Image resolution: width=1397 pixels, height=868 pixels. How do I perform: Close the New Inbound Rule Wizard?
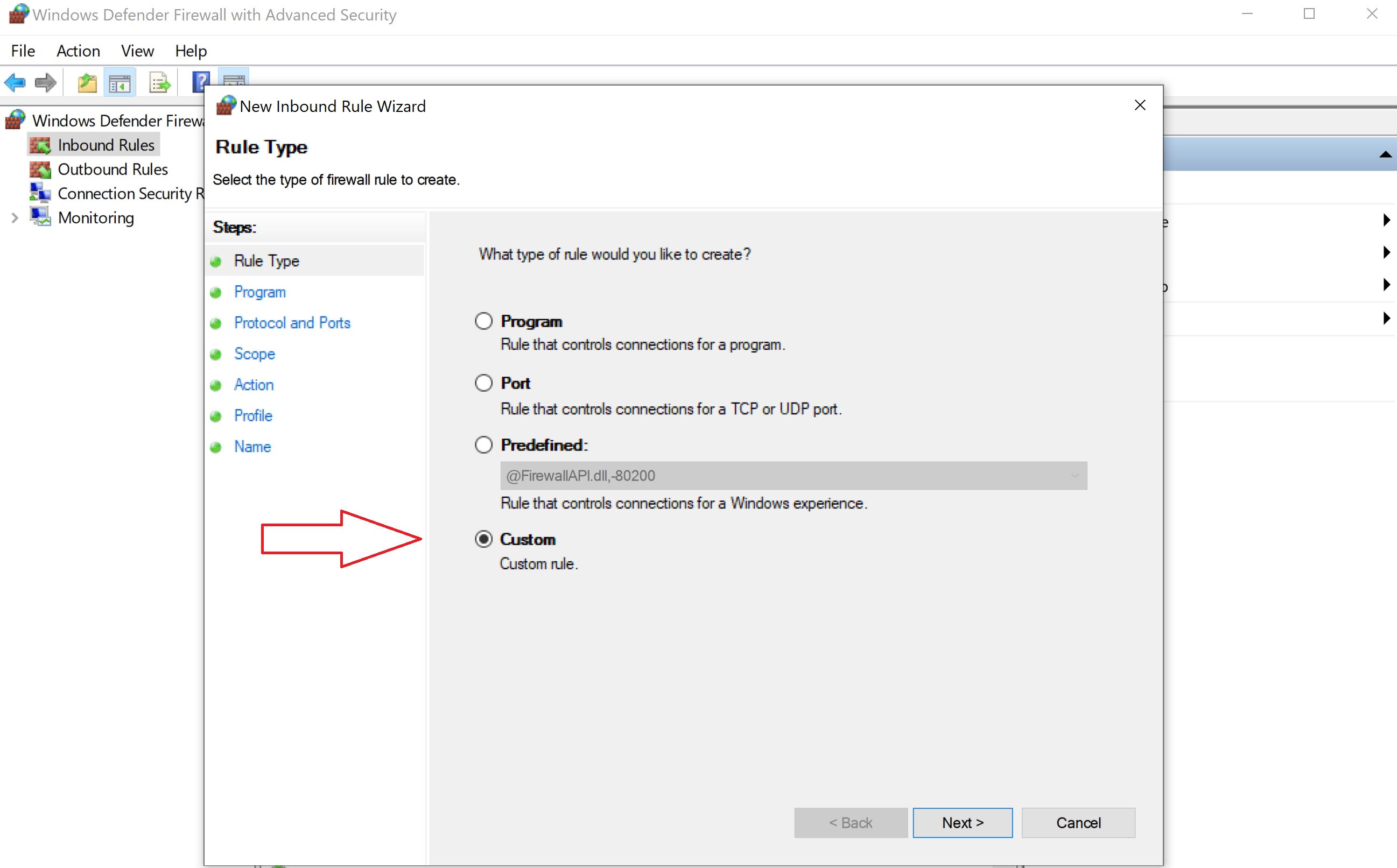coord(1140,105)
